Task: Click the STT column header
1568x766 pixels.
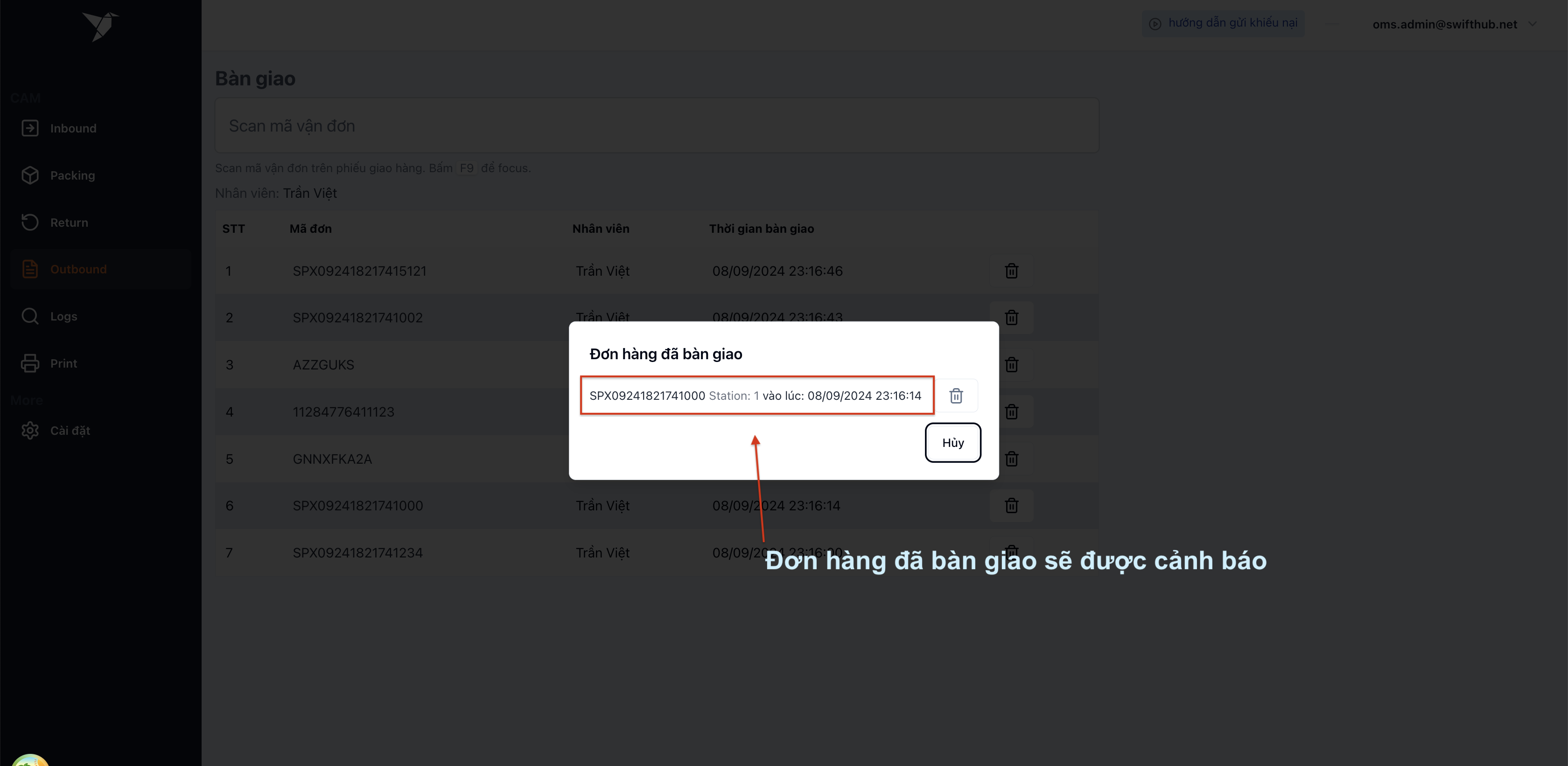Action: [x=233, y=229]
